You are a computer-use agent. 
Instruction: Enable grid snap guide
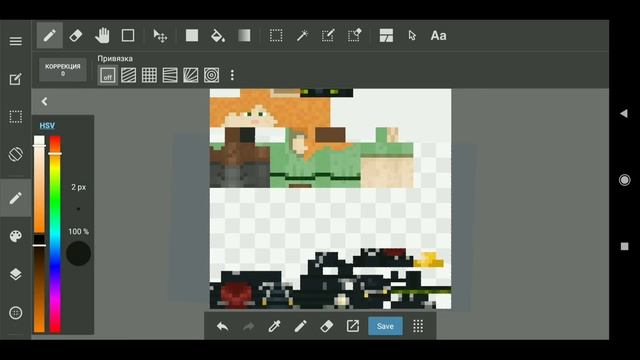149,76
